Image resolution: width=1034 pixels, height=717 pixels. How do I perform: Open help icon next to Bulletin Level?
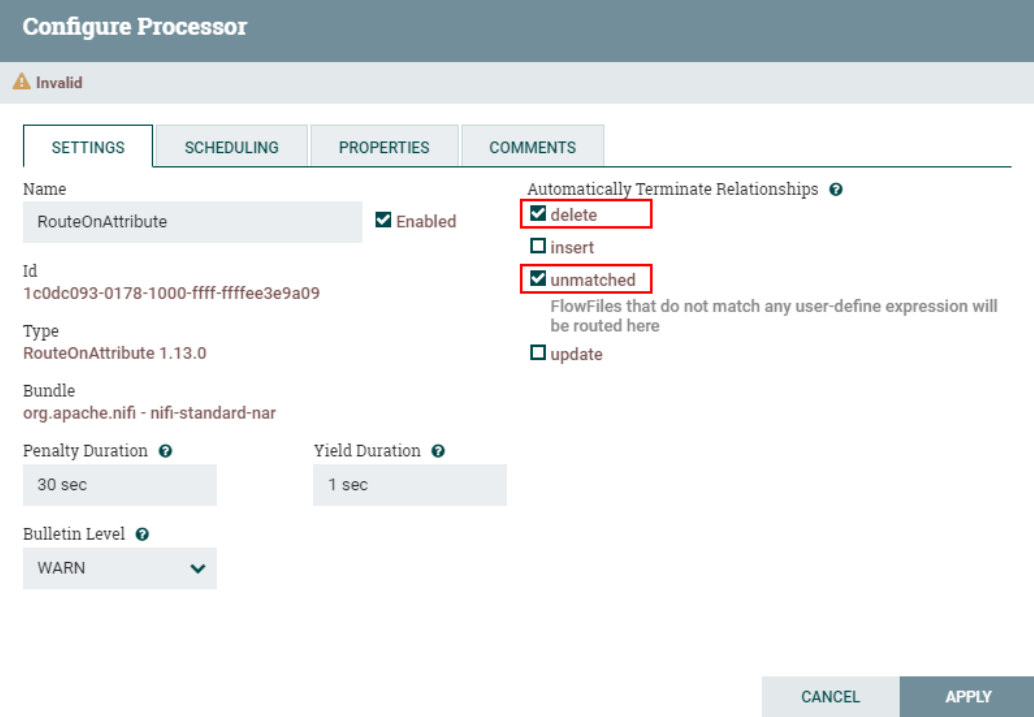142,534
